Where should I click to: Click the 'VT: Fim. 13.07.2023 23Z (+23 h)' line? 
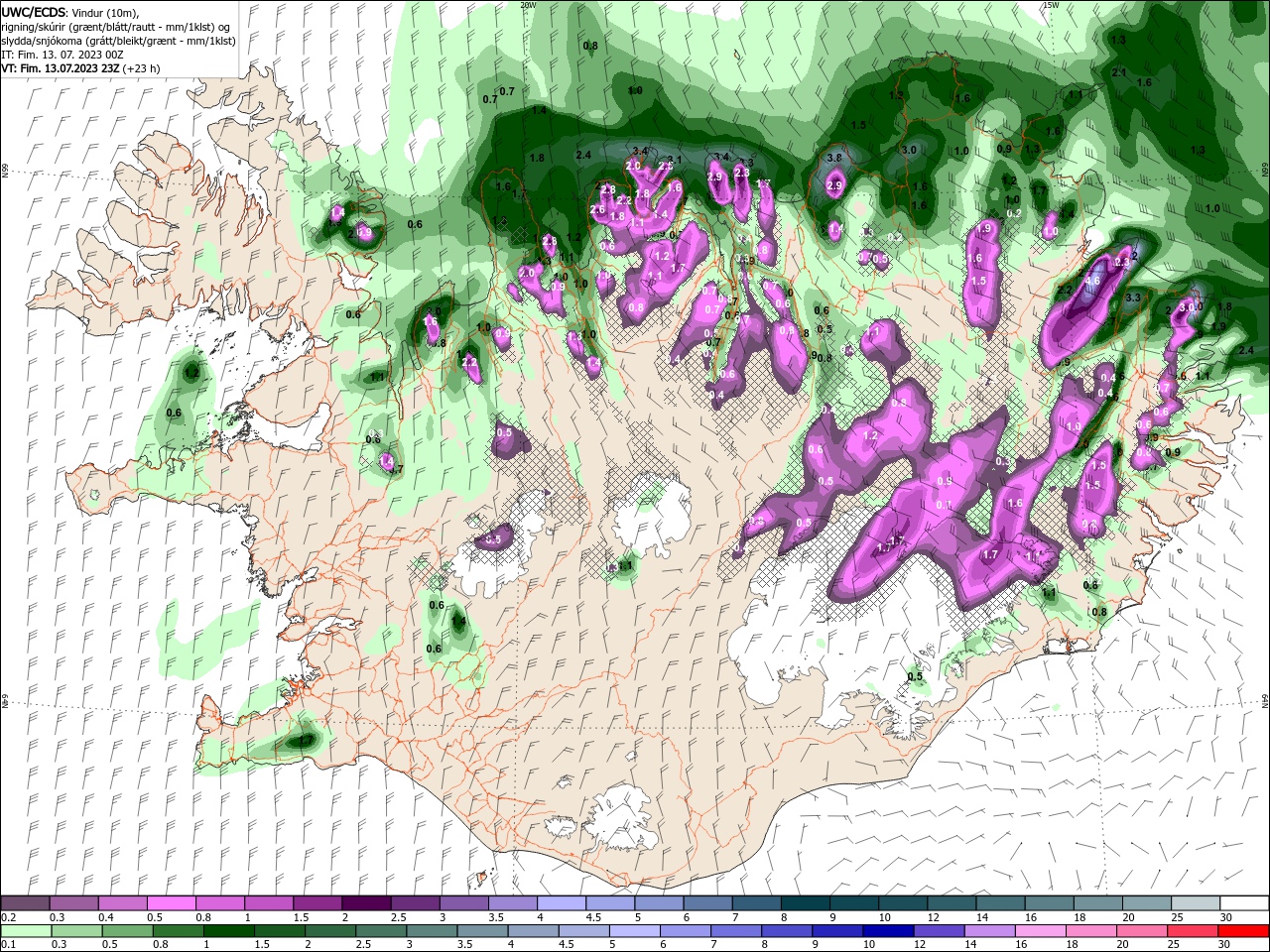[80, 68]
